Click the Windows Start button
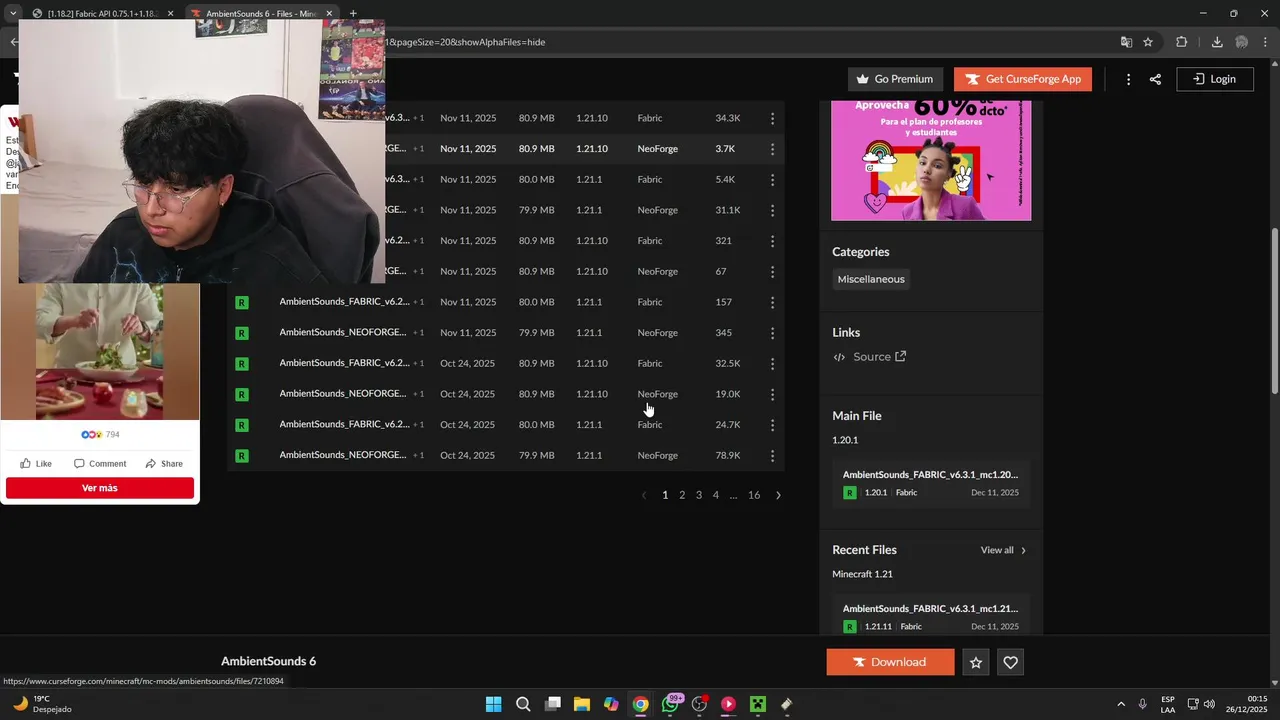Image resolution: width=1280 pixels, height=720 pixels. [493, 704]
